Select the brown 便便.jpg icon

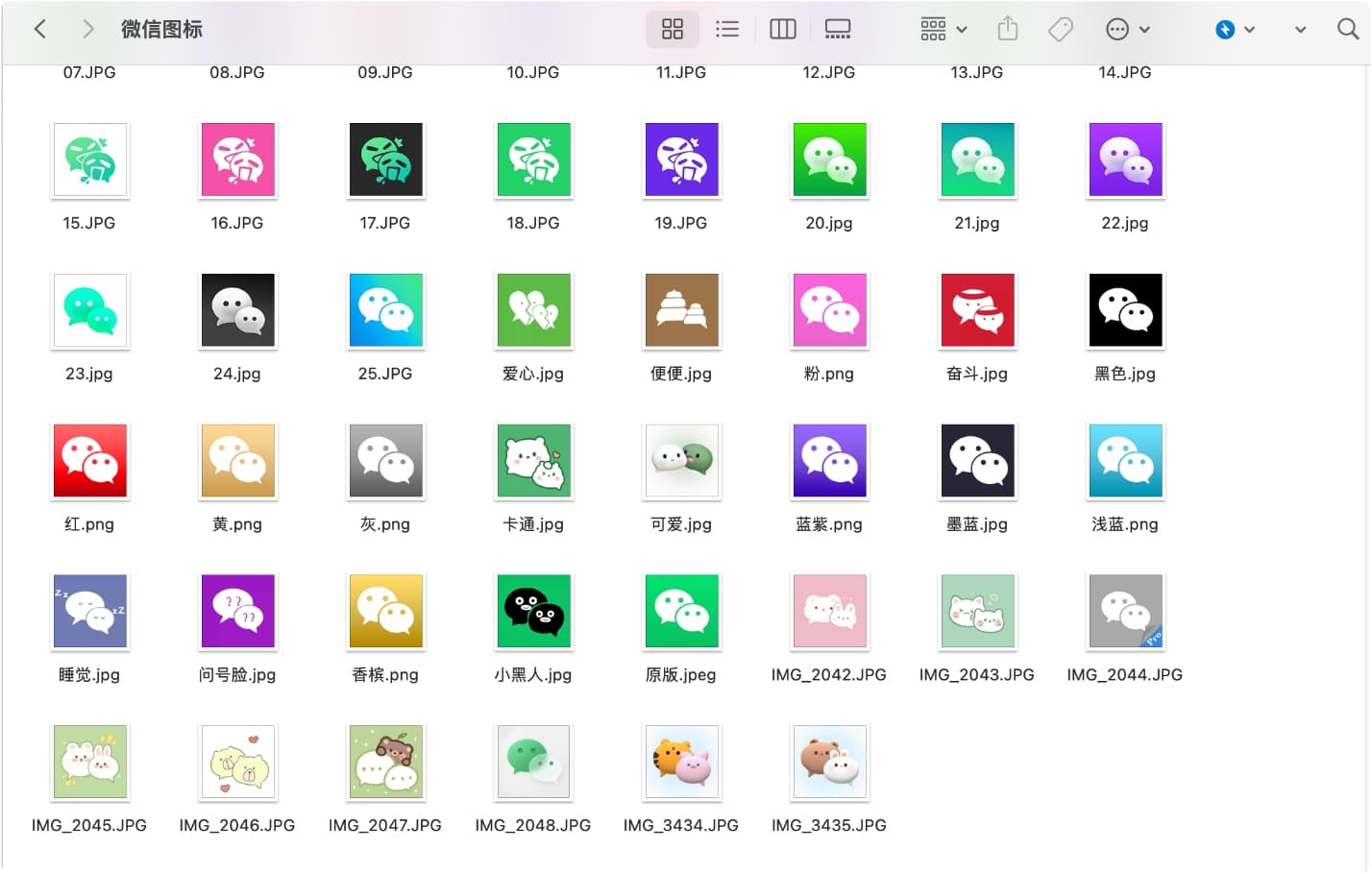pyautogui.click(x=681, y=310)
